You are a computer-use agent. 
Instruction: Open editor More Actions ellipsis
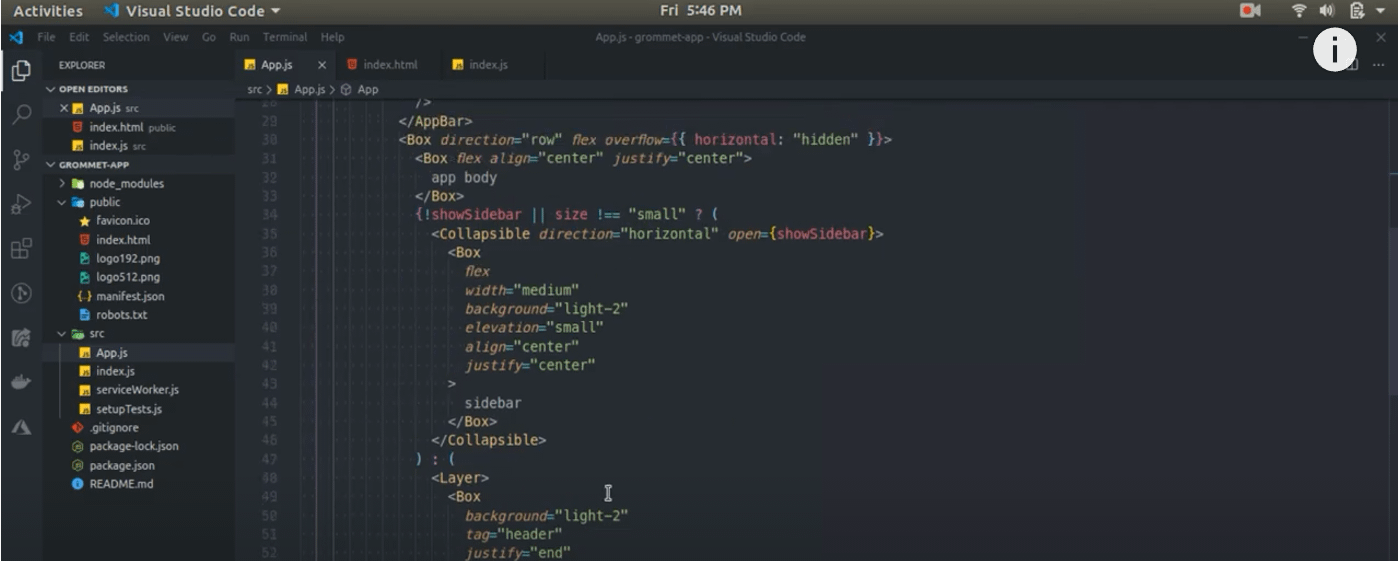1379,65
